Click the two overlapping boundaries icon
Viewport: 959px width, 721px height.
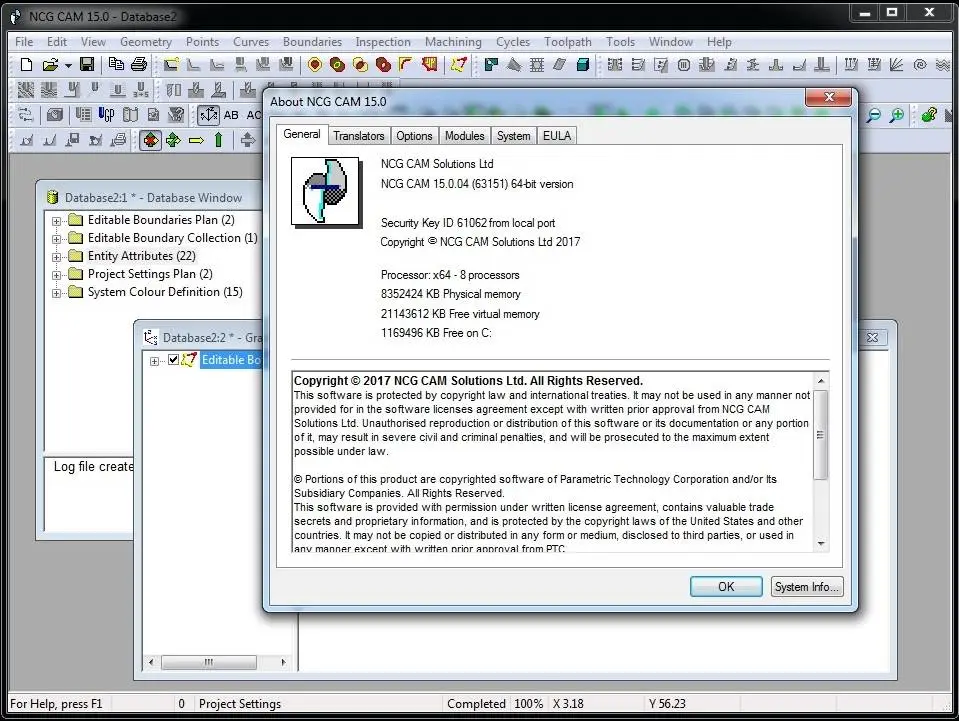click(x=360, y=64)
